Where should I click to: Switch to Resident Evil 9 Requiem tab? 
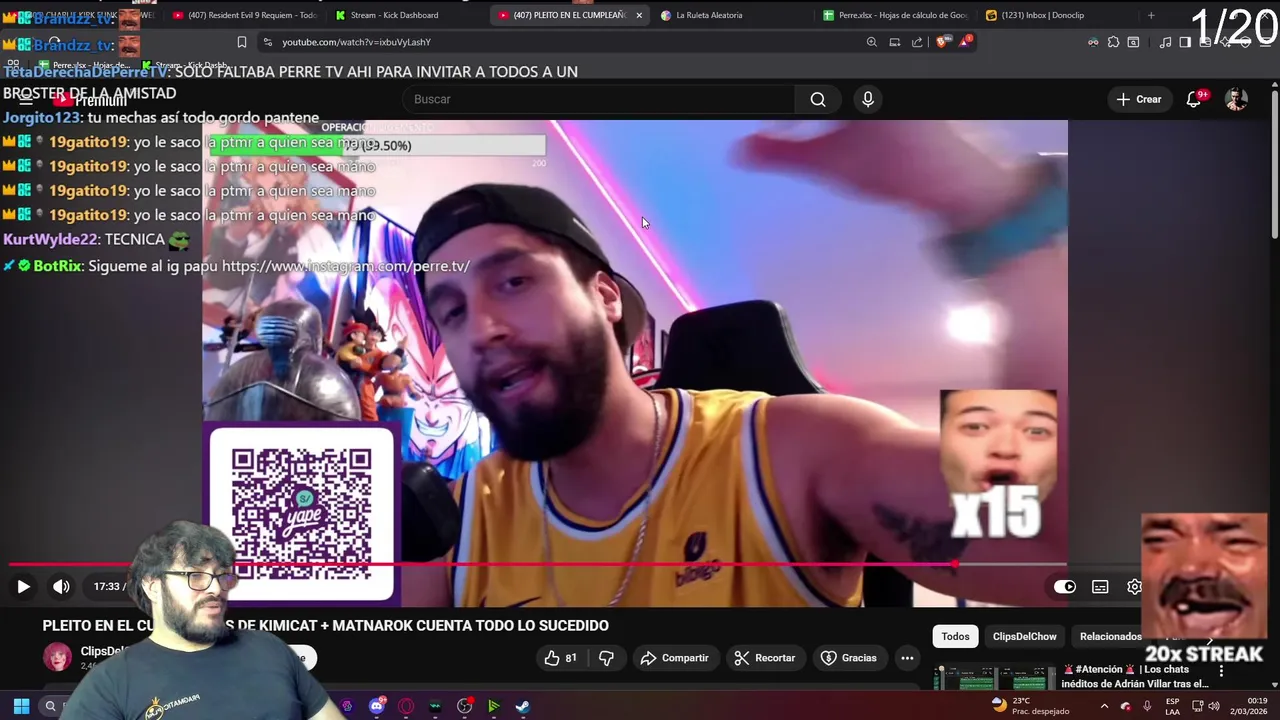coord(245,15)
